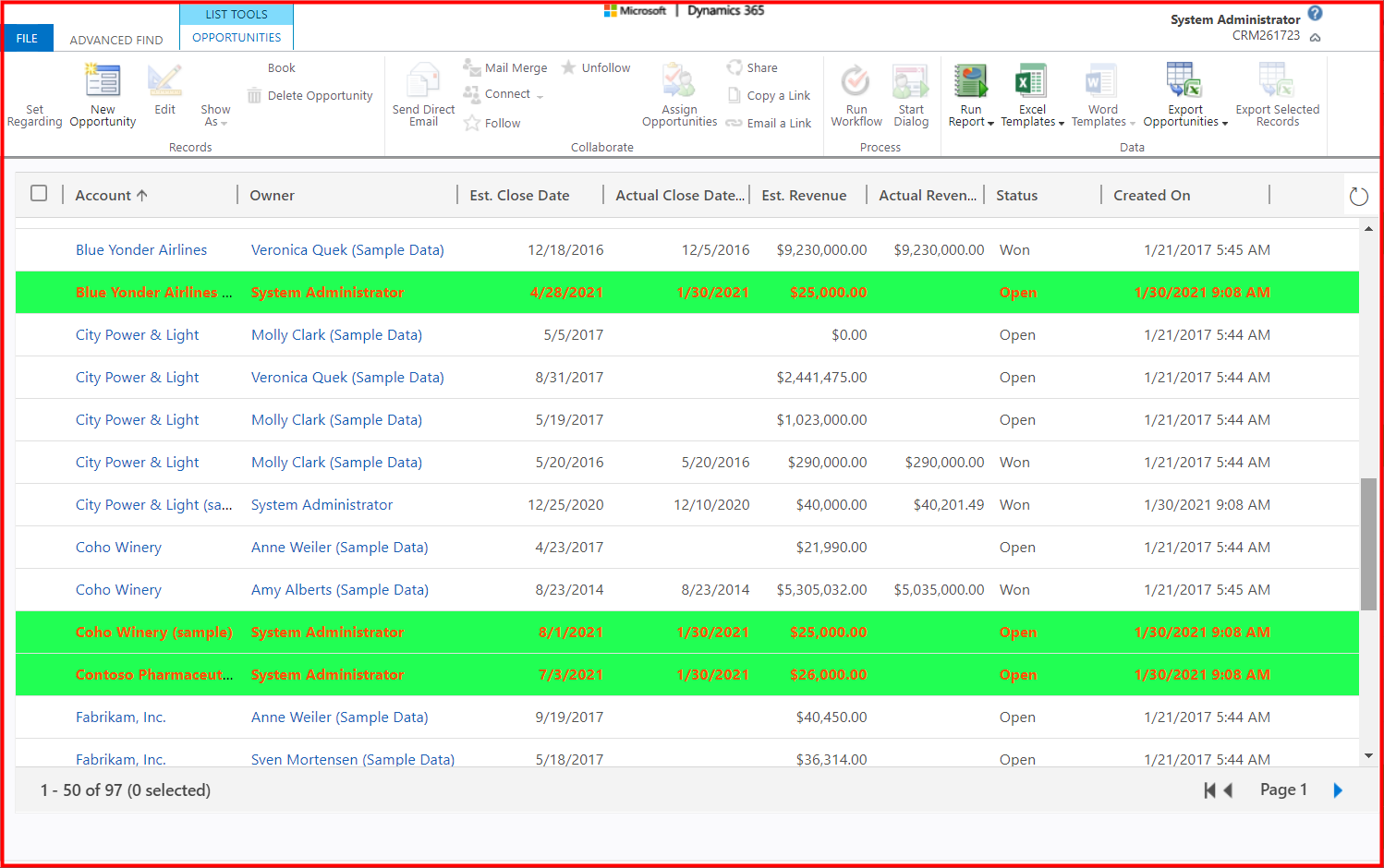
Task: Sort by Created On column header
Action: point(1151,196)
